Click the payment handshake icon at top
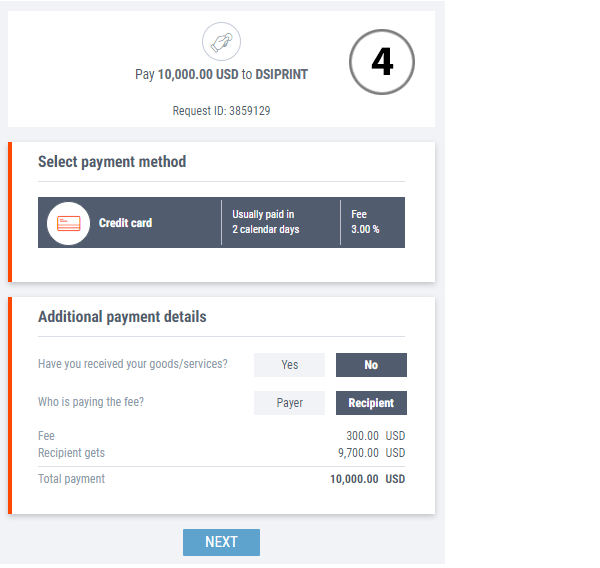 (221, 42)
